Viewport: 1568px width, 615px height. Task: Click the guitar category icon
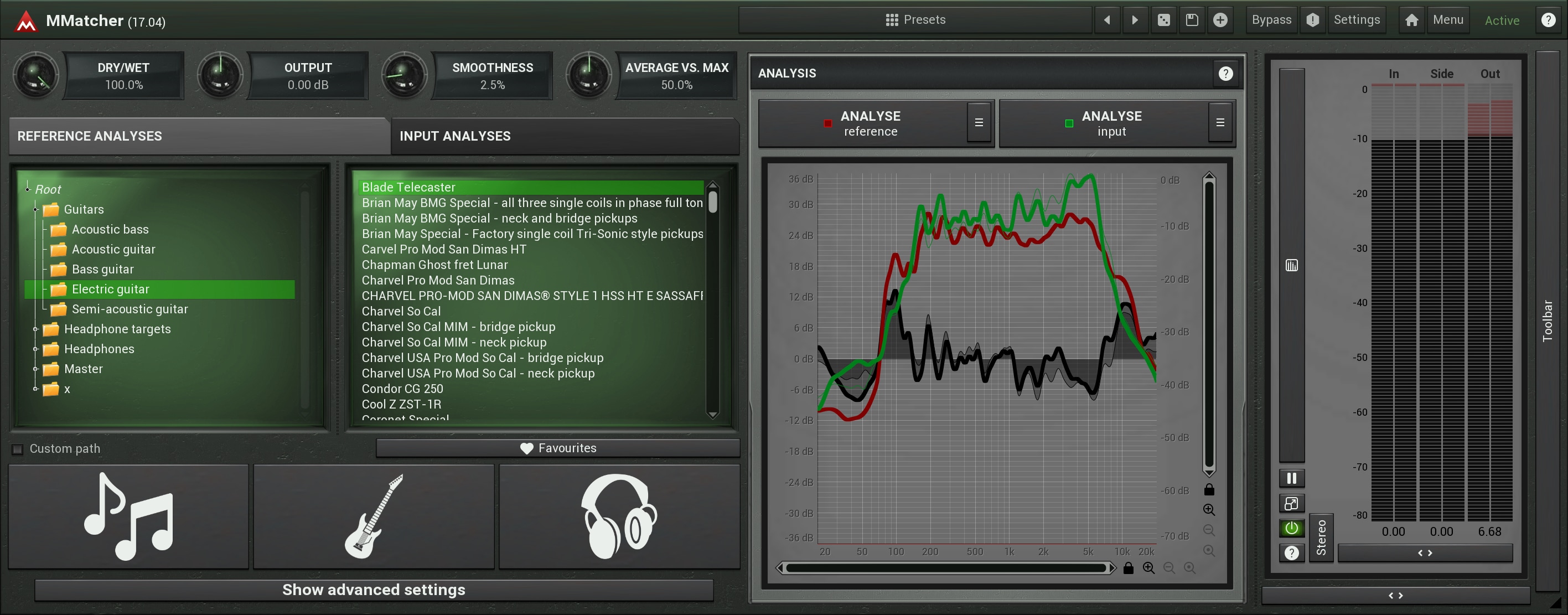coord(374,516)
